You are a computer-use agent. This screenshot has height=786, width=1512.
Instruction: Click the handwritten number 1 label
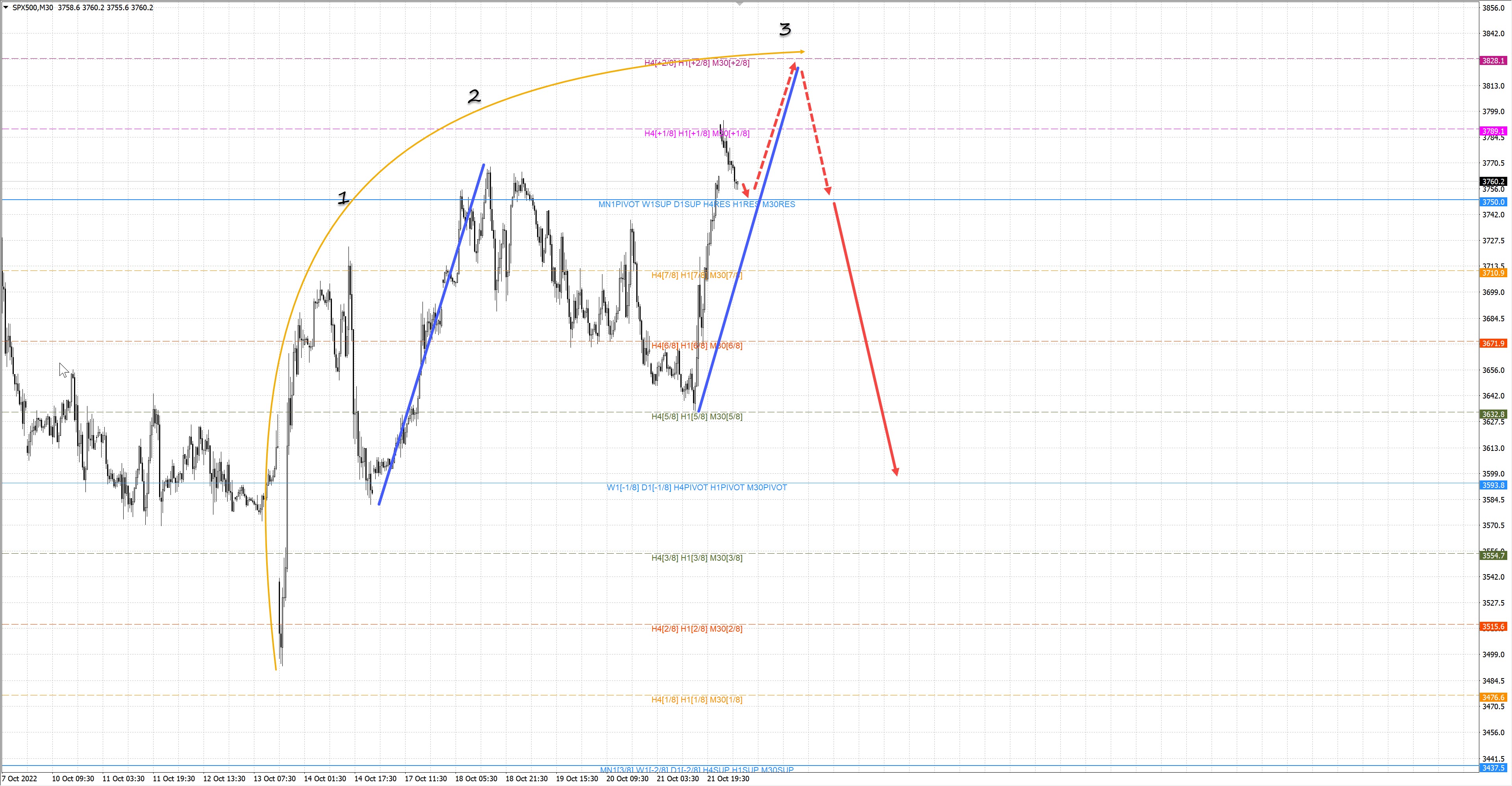pyautogui.click(x=343, y=198)
